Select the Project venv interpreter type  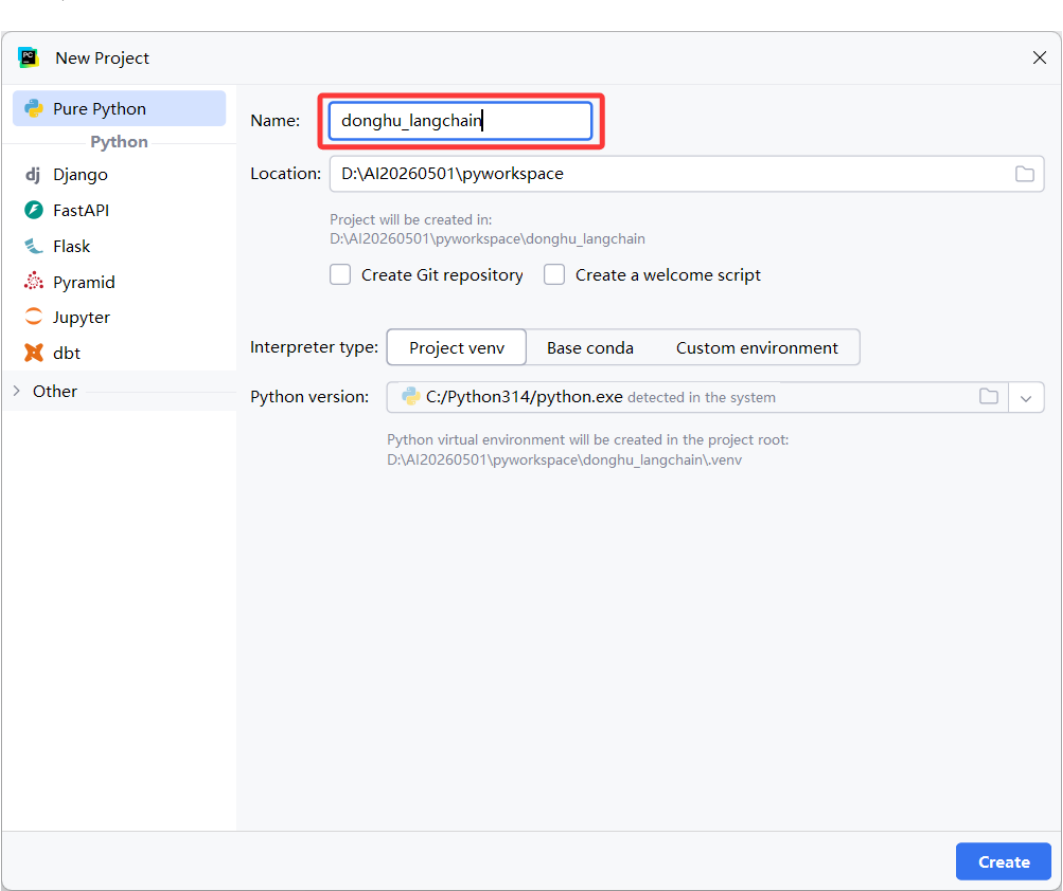tap(456, 347)
